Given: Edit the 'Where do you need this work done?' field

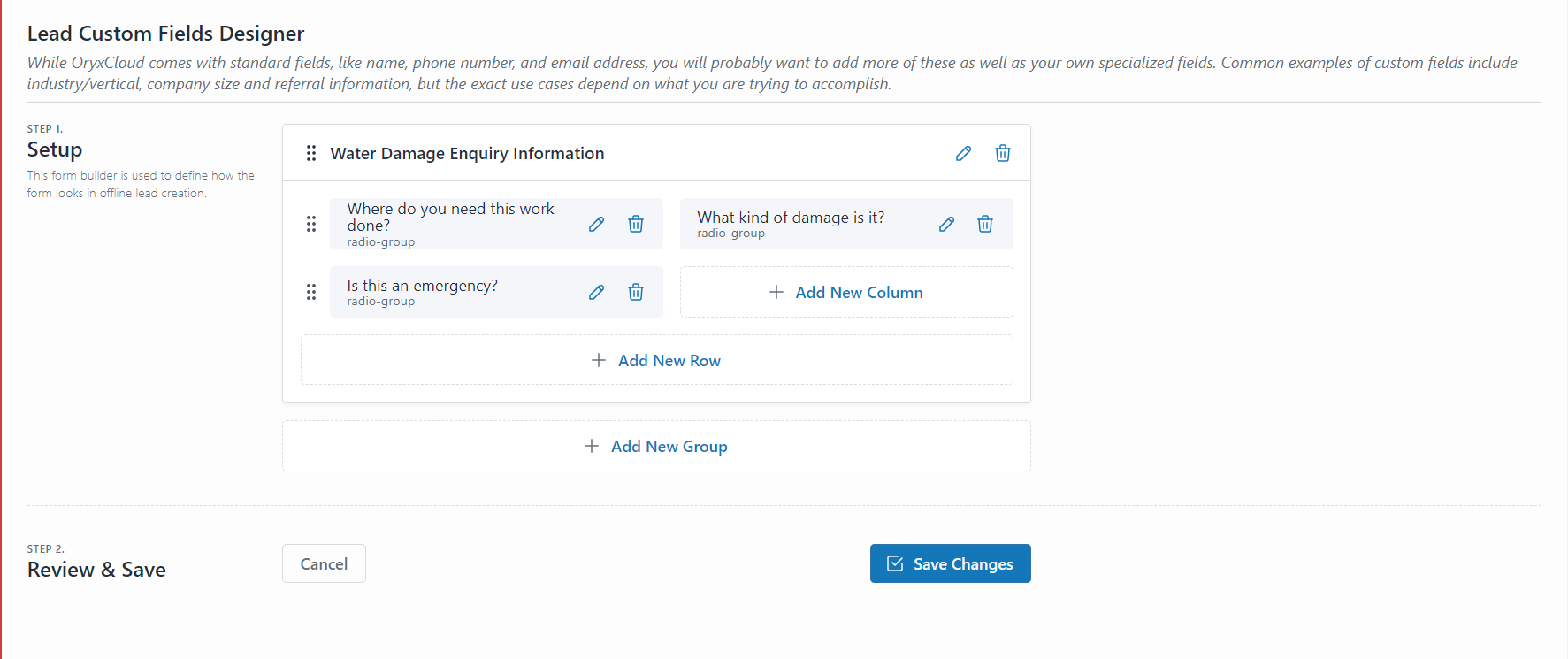Looking at the screenshot, I should point(596,224).
